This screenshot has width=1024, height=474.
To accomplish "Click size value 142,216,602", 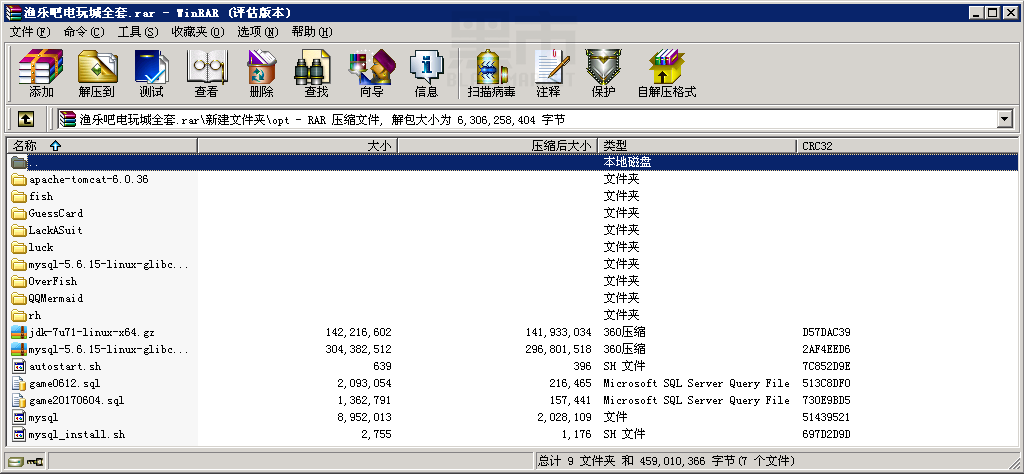I will (358, 332).
